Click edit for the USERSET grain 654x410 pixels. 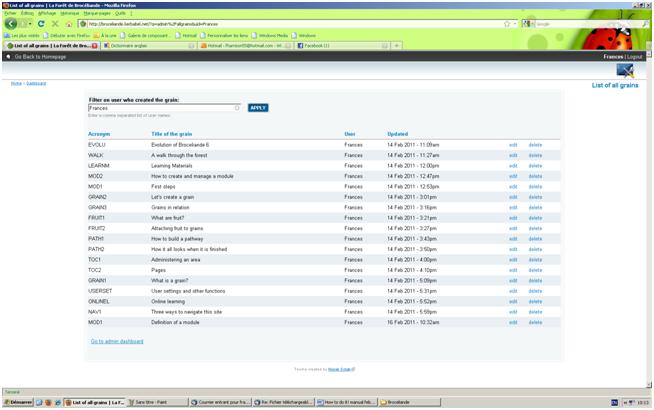(x=513, y=291)
